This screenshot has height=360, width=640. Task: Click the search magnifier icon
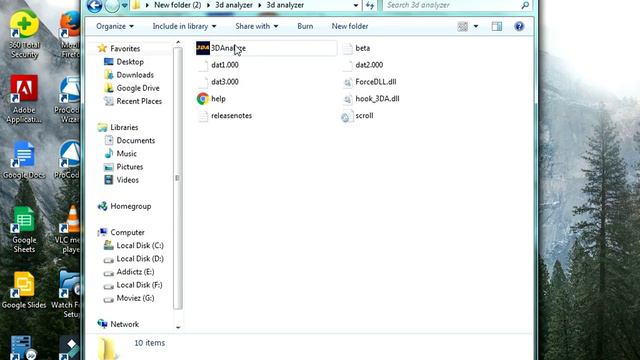(x=525, y=5)
